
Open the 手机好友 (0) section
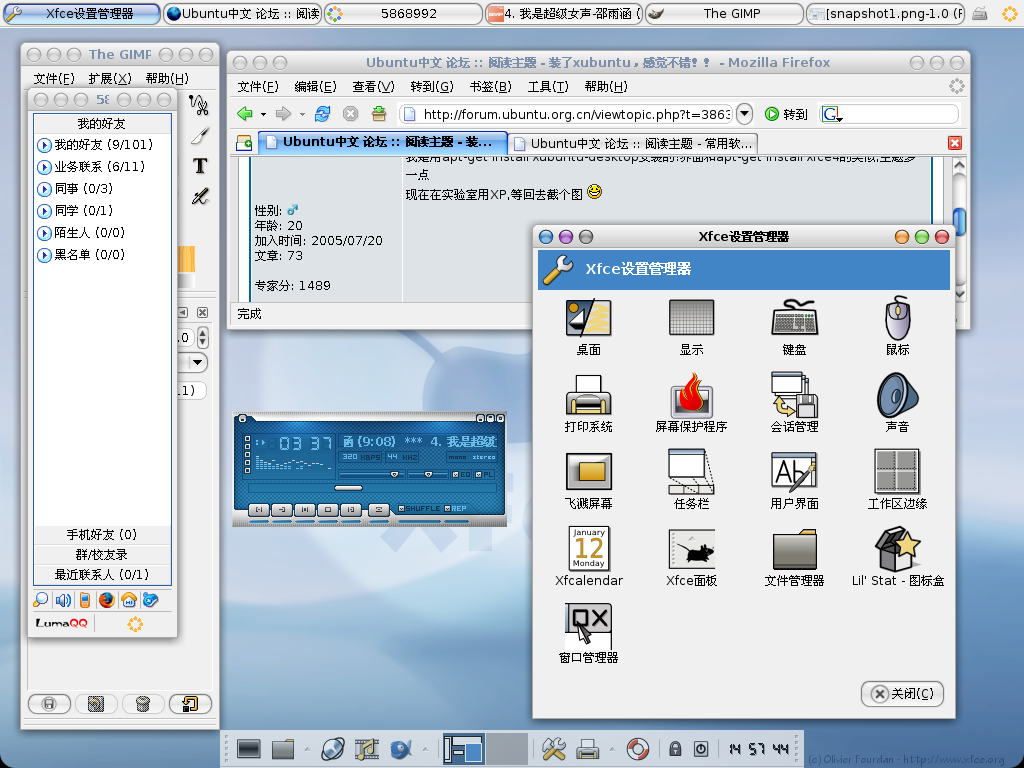[x=102, y=535]
